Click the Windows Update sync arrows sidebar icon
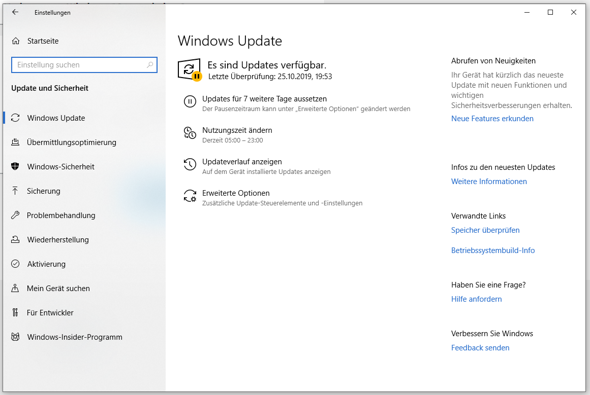 [15, 118]
